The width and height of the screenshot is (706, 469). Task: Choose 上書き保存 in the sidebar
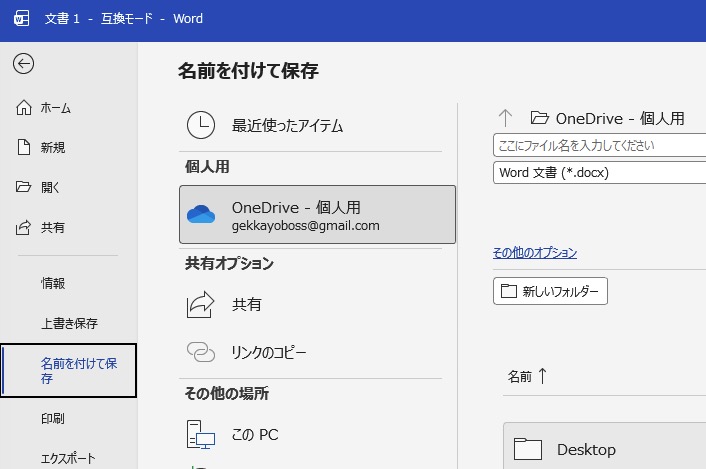[x=69, y=323]
